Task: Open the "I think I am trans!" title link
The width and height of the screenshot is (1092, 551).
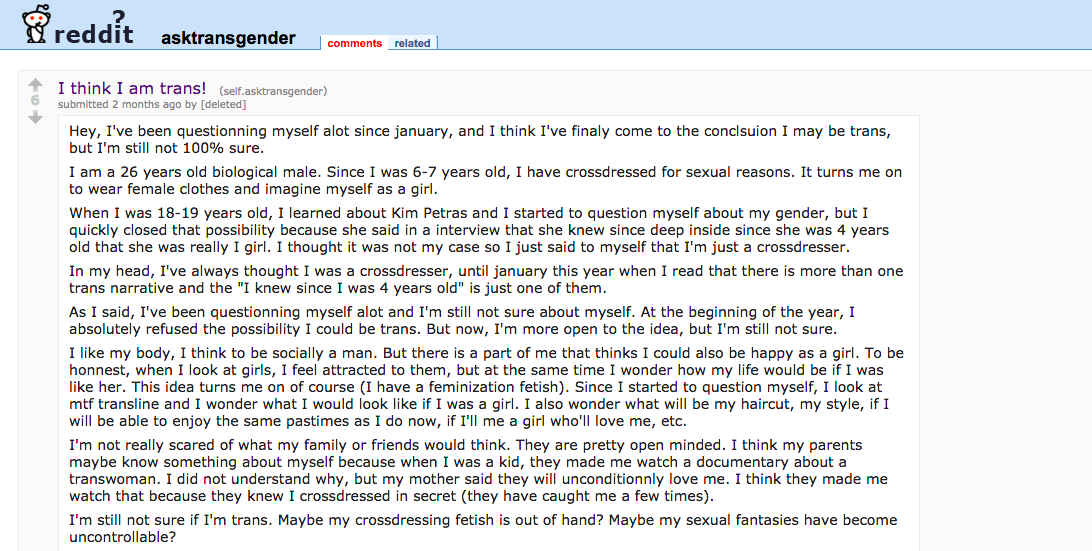Action: click(132, 88)
